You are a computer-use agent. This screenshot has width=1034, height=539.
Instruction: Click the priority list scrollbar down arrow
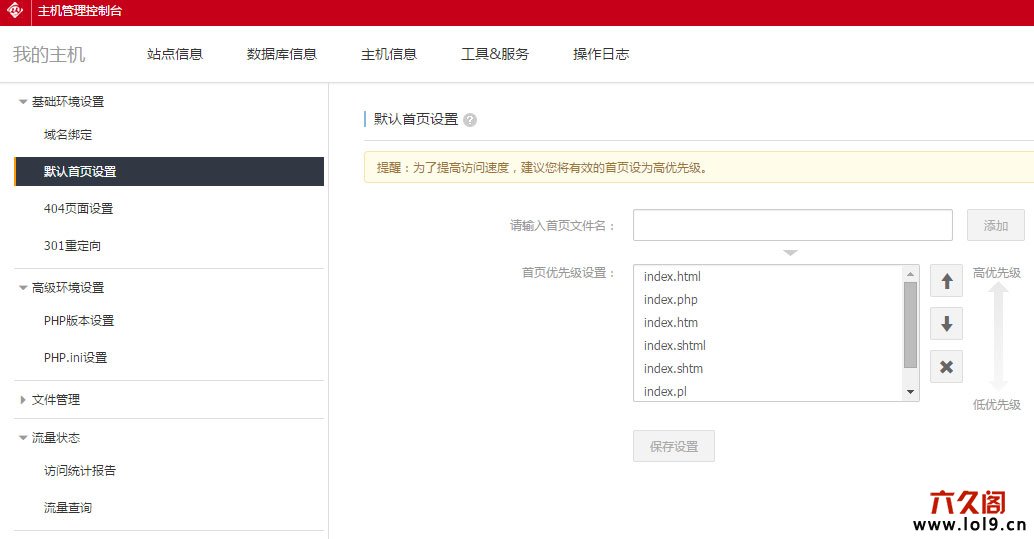tap(910, 392)
